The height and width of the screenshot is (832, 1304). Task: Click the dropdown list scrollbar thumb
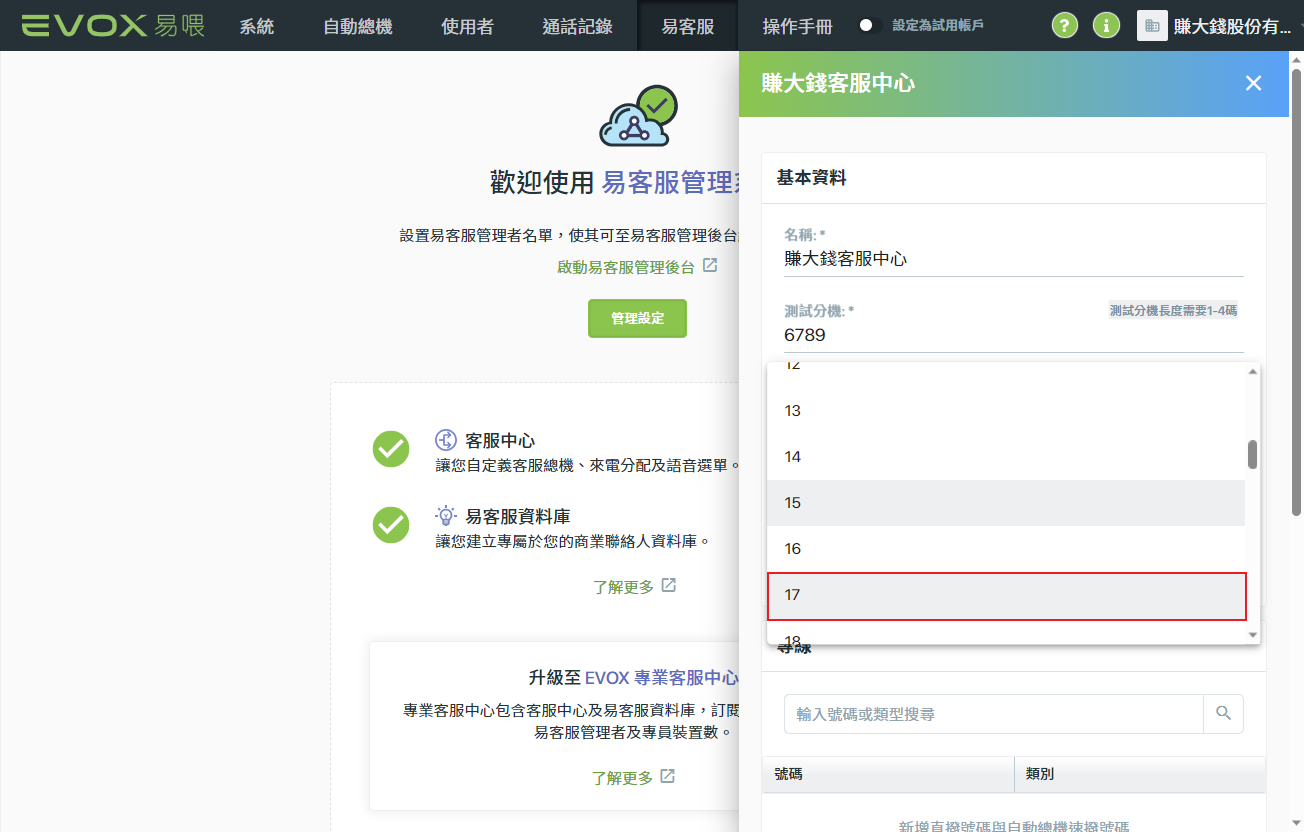[1253, 454]
